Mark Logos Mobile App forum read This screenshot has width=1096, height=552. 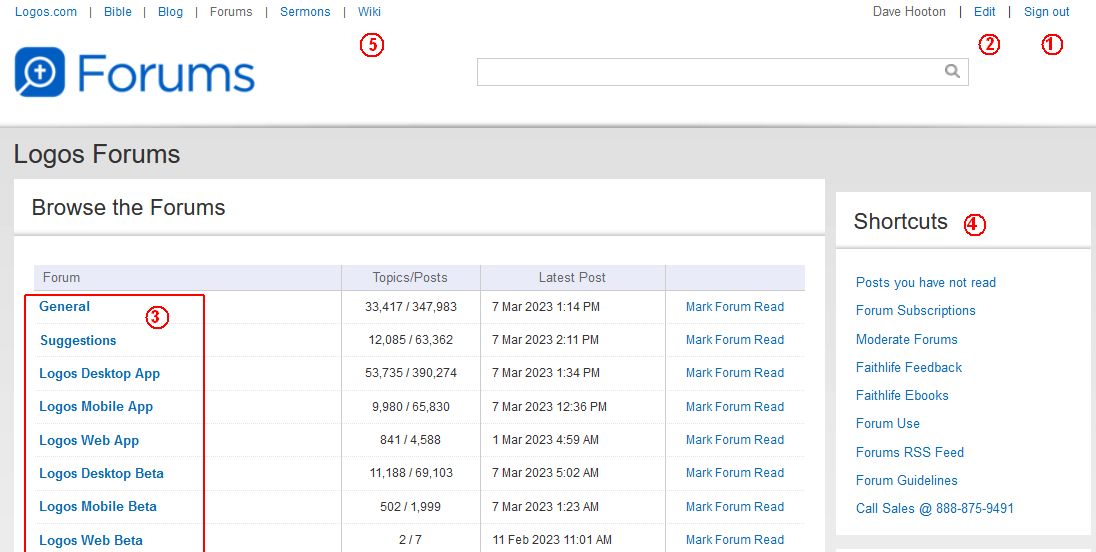(735, 407)
